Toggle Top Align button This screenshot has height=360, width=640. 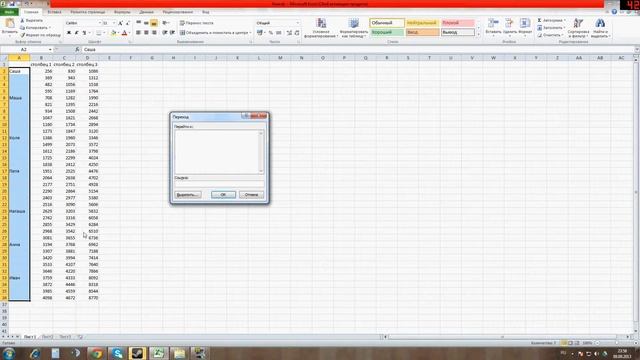coord(139,23)
